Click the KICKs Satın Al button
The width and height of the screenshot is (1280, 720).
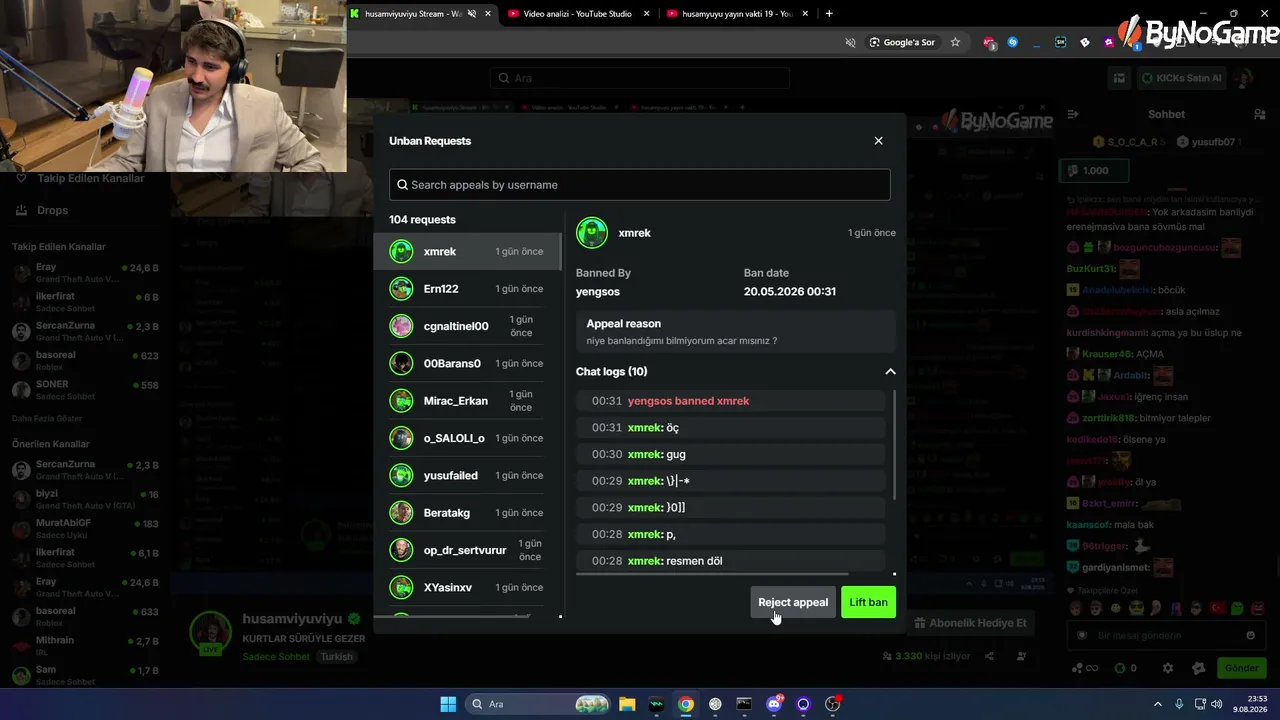coord(1181,78)
